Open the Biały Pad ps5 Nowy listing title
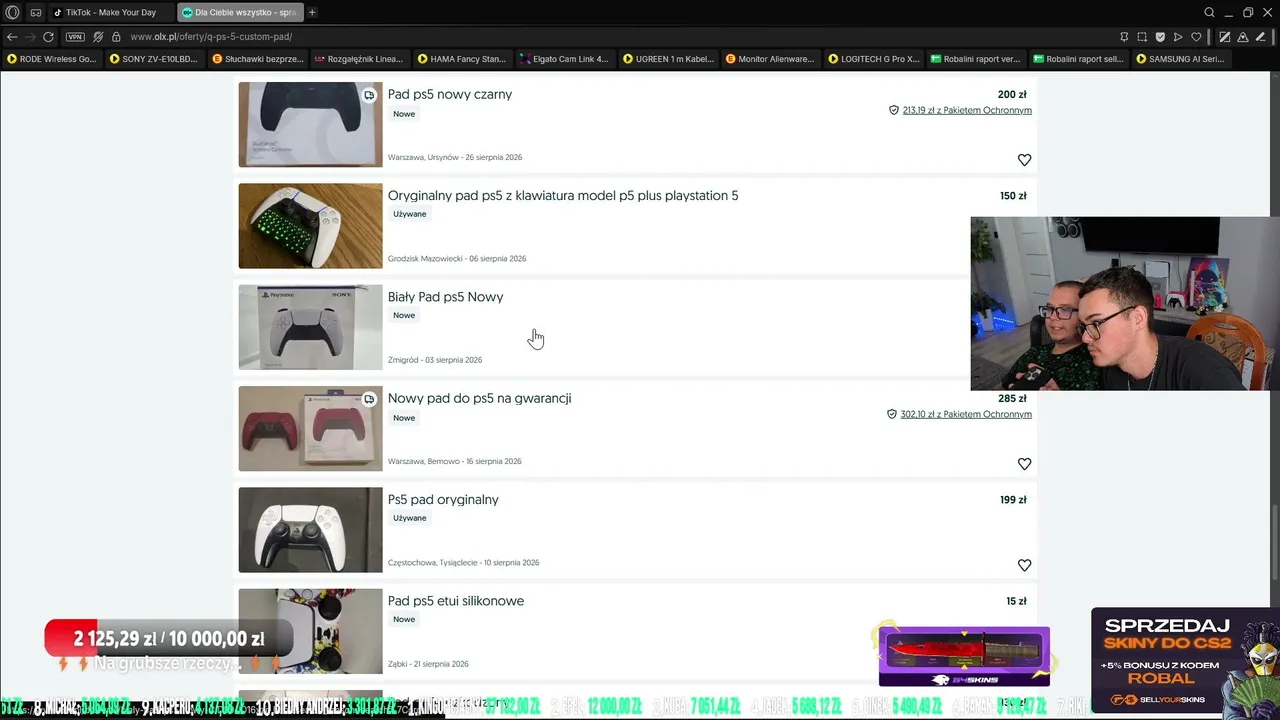 445,297
